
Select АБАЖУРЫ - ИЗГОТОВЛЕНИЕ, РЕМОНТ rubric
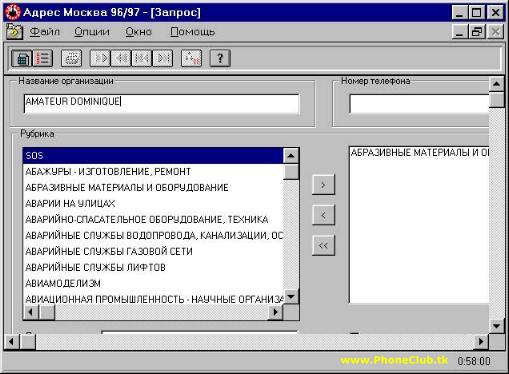click(153, 172)
